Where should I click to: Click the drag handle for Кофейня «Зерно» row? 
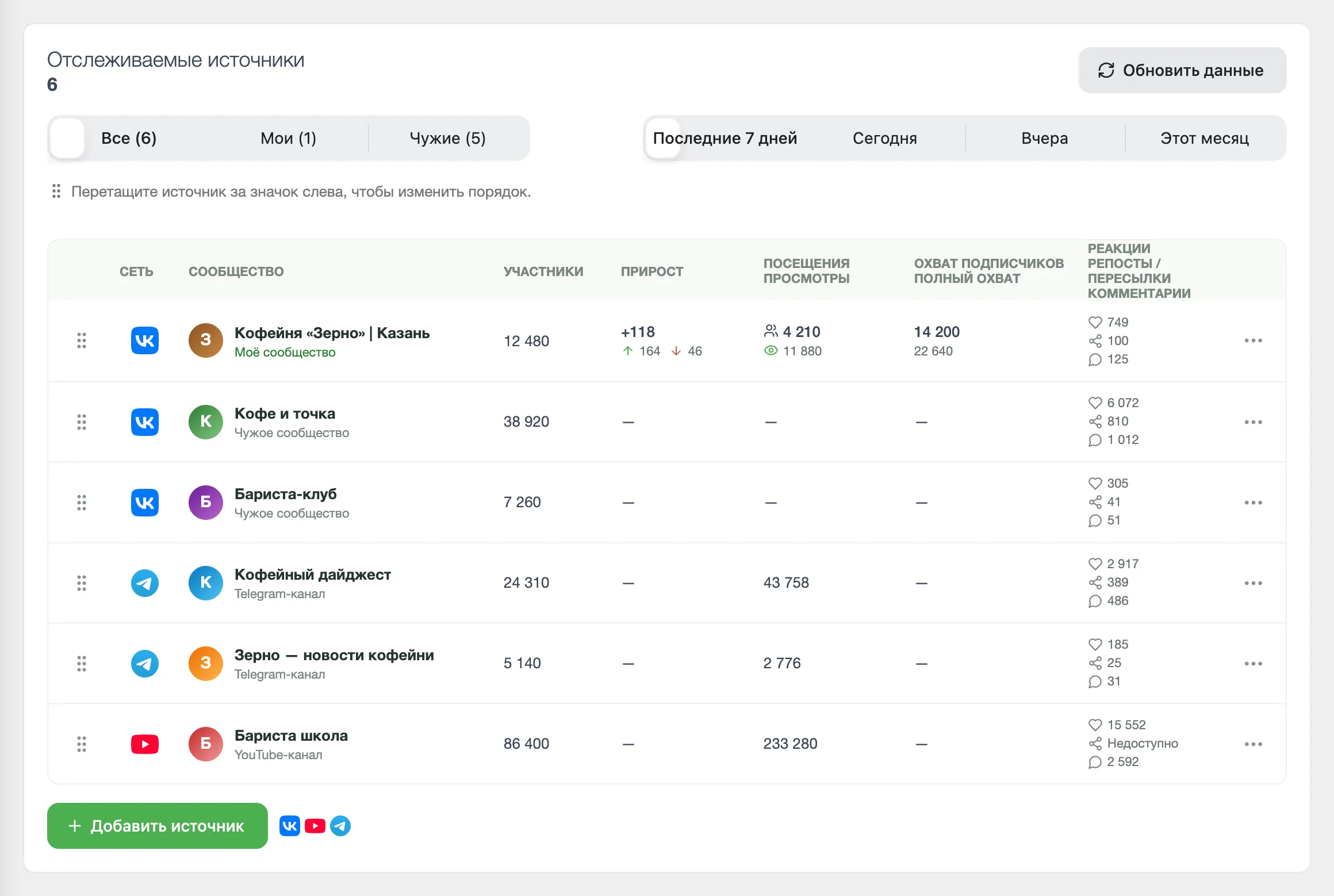[x=82, y=340]
